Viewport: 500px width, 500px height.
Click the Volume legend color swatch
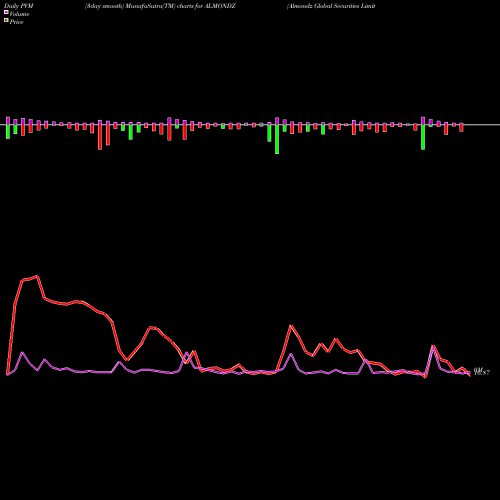click(6, 12)
